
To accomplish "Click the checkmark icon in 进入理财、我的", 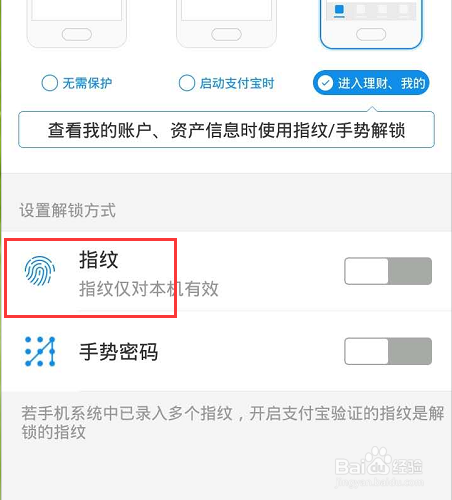I will (325, 83).
